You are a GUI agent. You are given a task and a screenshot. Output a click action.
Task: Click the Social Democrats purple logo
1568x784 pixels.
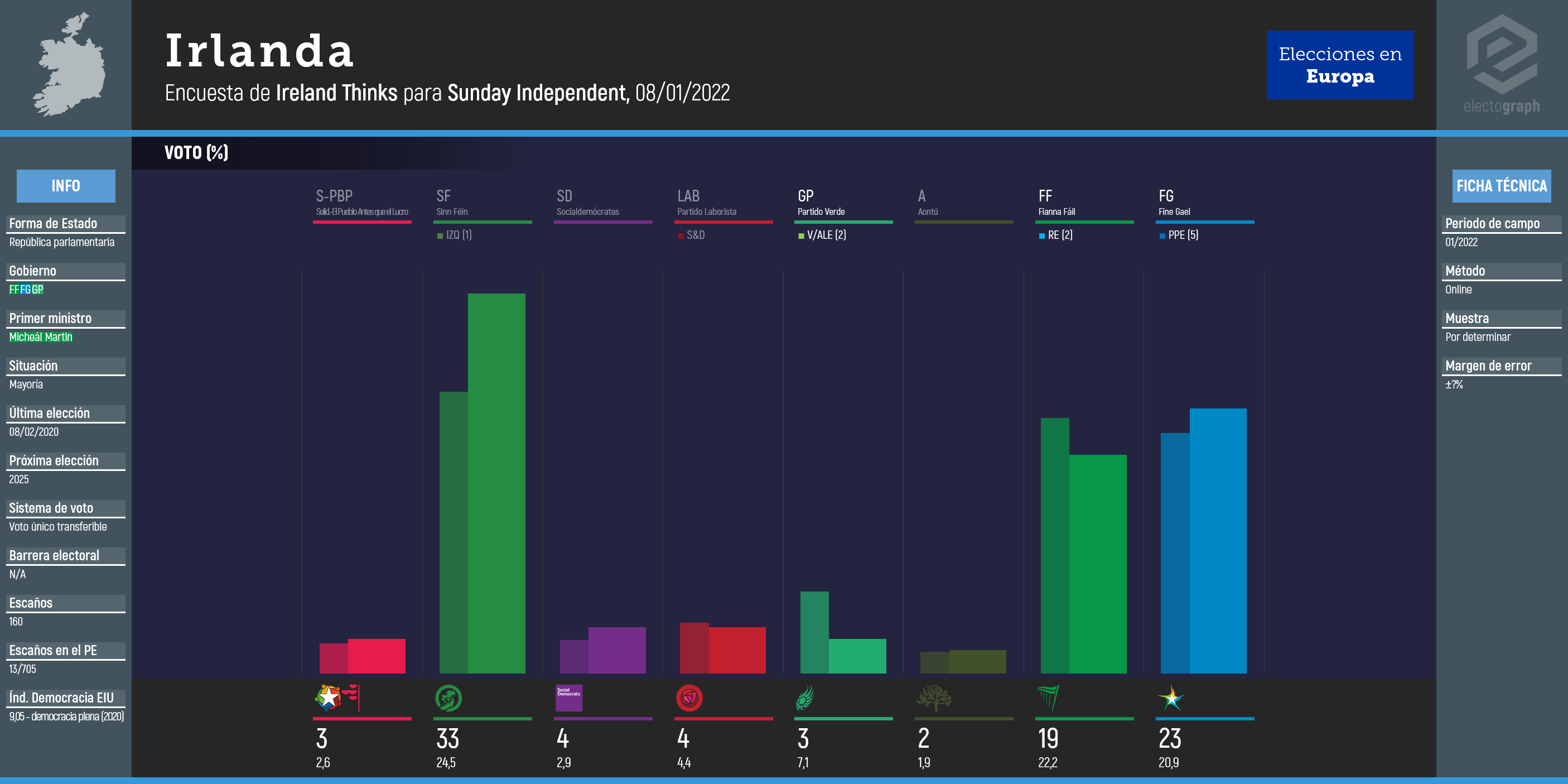click(568, 698)
